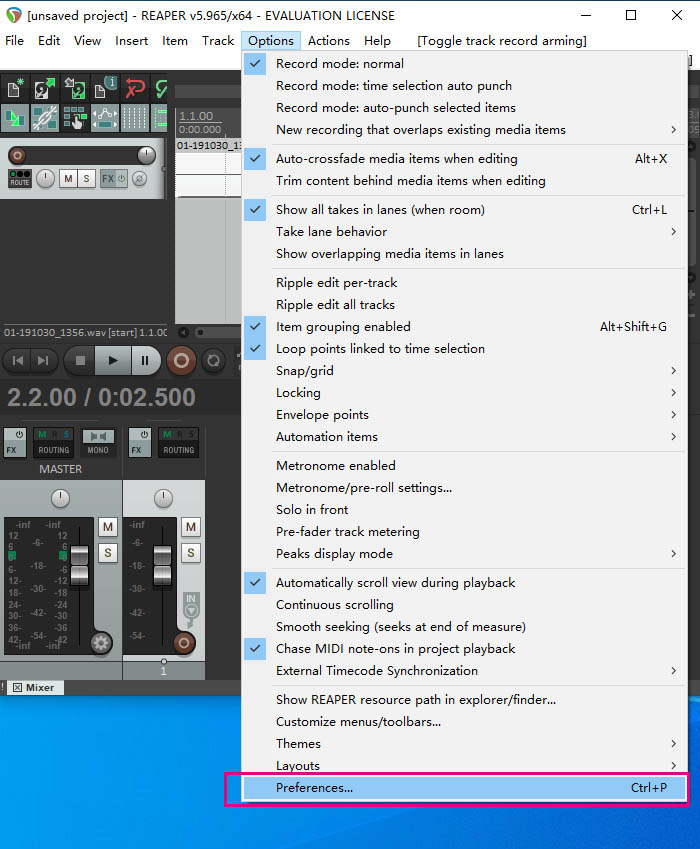This screenshot has width=700, height=849.
Task: Expand Layouts submenu
Action: [465, 766]
